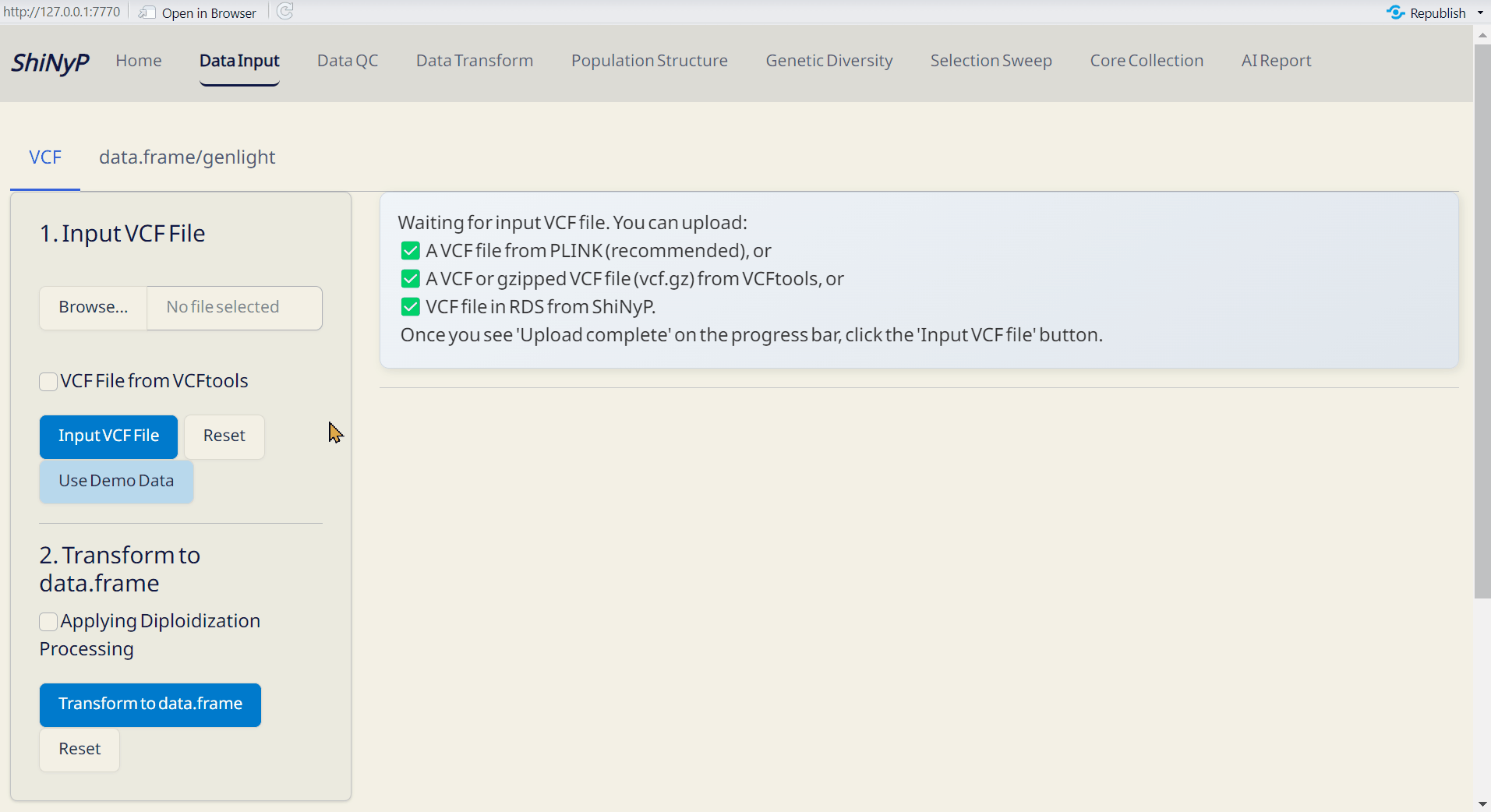Click Browse... to choose a file
The height and width of the screenshot is (812, 1491).
(x=94, y=308)
